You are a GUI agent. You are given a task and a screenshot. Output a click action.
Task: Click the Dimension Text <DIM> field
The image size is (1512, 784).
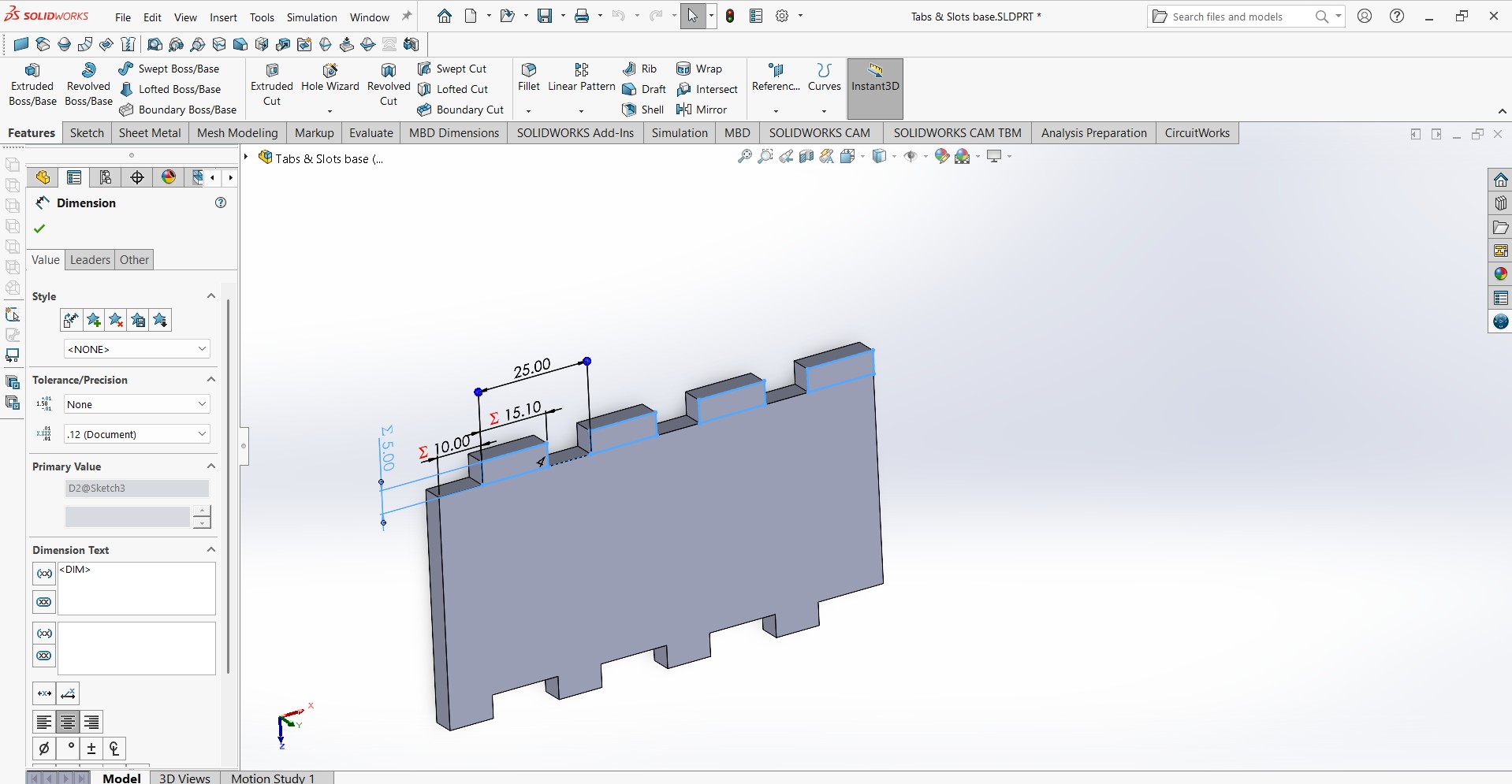136,589
